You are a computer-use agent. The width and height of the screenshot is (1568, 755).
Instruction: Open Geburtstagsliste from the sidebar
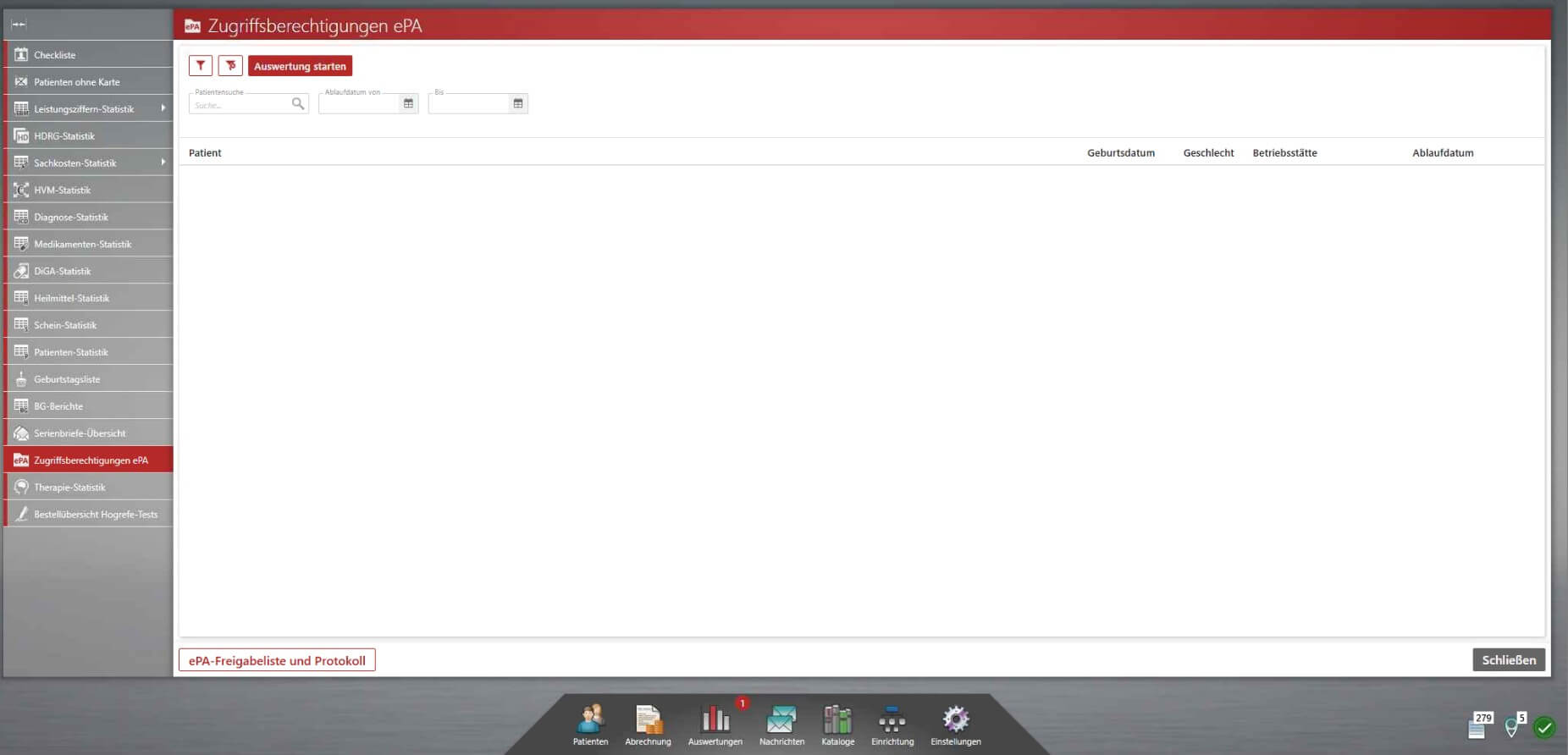[x=67, y=380]
